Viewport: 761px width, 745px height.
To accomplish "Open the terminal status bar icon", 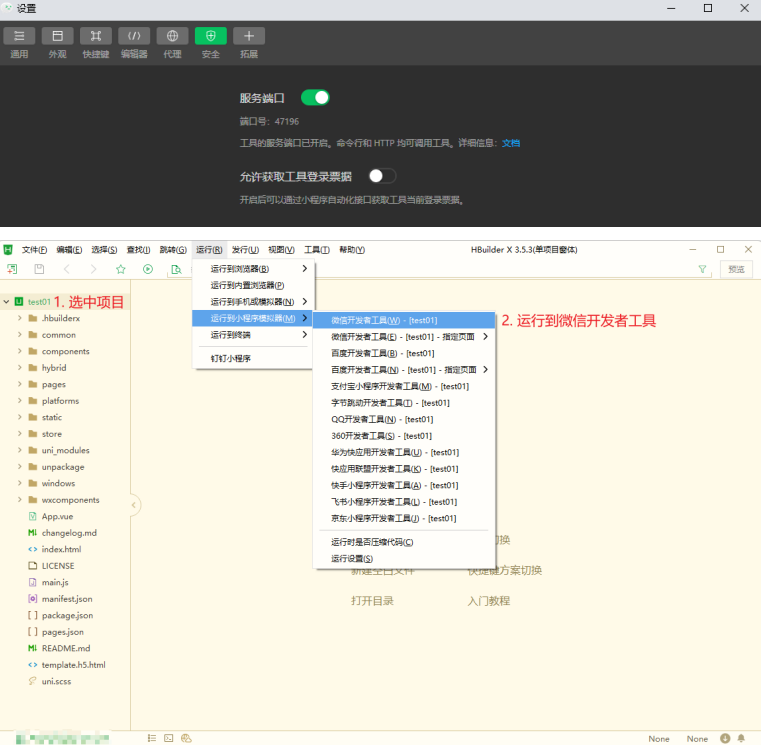I will point(168,738).
